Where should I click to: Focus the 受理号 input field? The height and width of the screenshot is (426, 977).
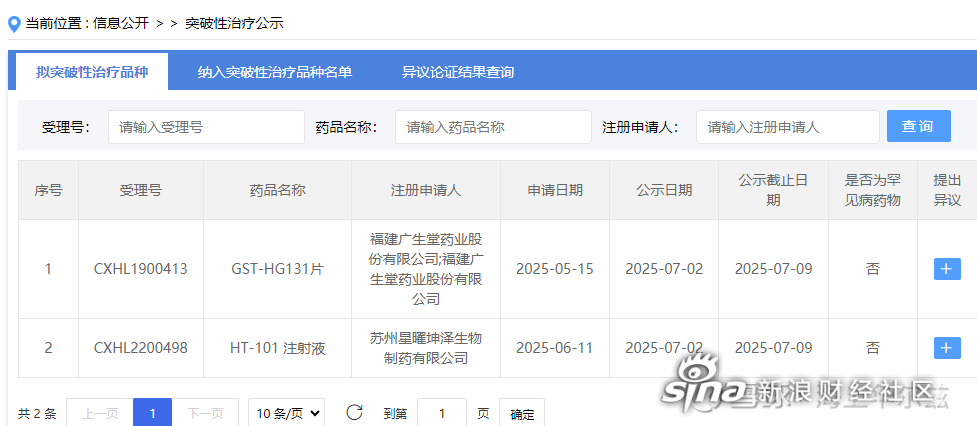(x=206, y=127)
